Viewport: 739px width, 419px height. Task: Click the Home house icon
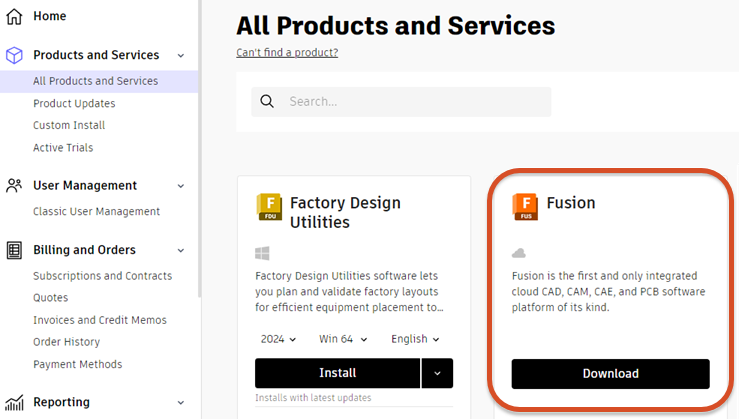pyautogui.click(x=14, y=16)
